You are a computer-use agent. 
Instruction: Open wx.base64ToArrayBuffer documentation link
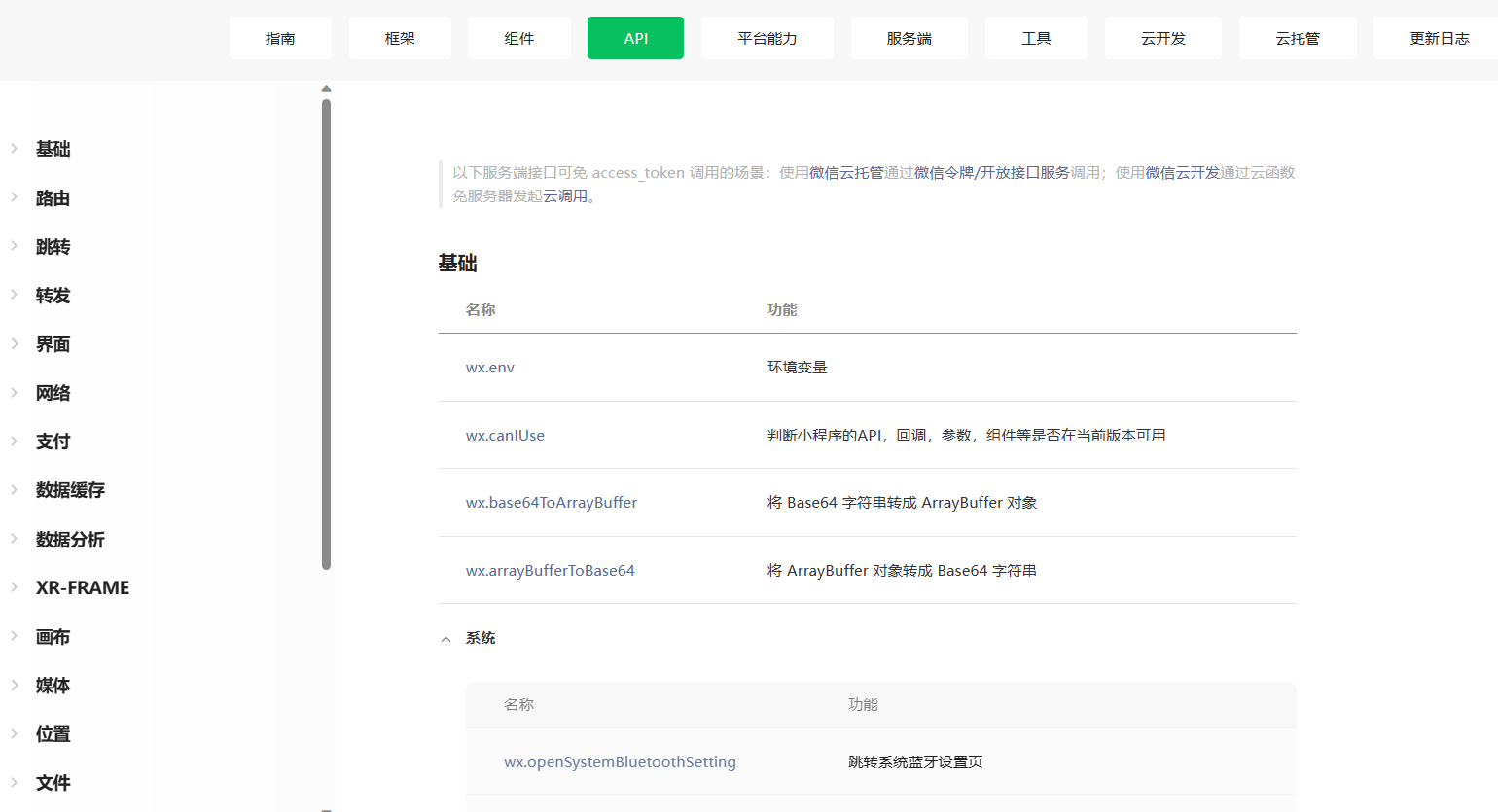pos(552,503)
